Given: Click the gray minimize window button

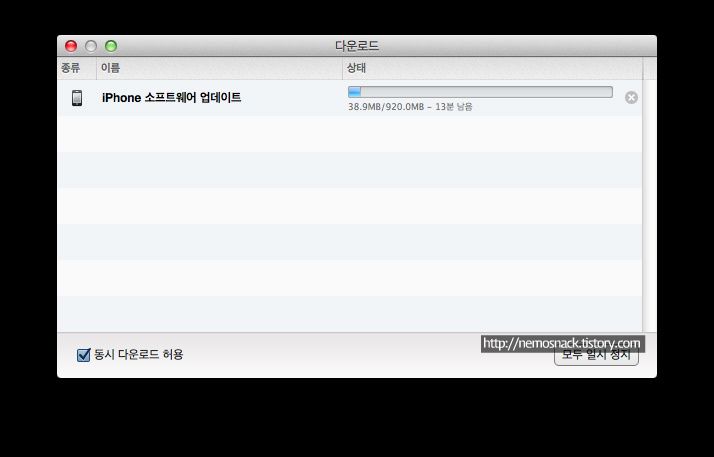Looking at the screenshot, I should coord(91,46).
